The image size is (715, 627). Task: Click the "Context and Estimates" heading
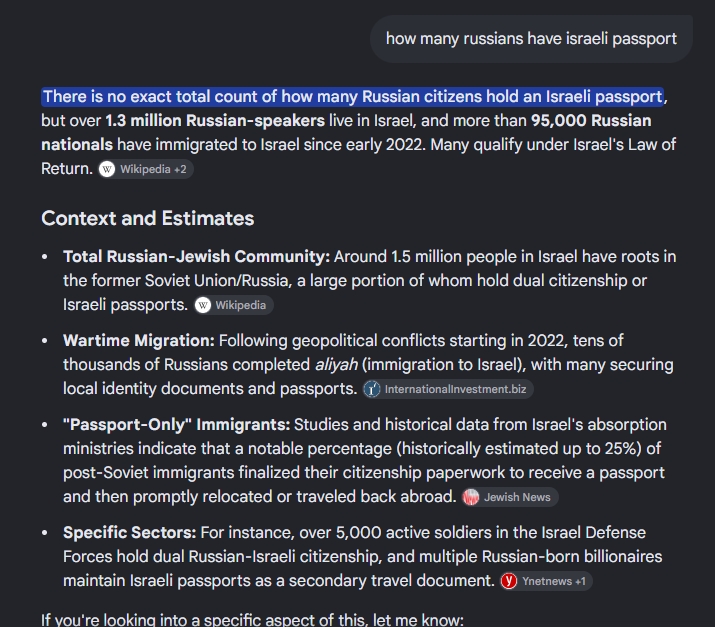click(147, 218)
